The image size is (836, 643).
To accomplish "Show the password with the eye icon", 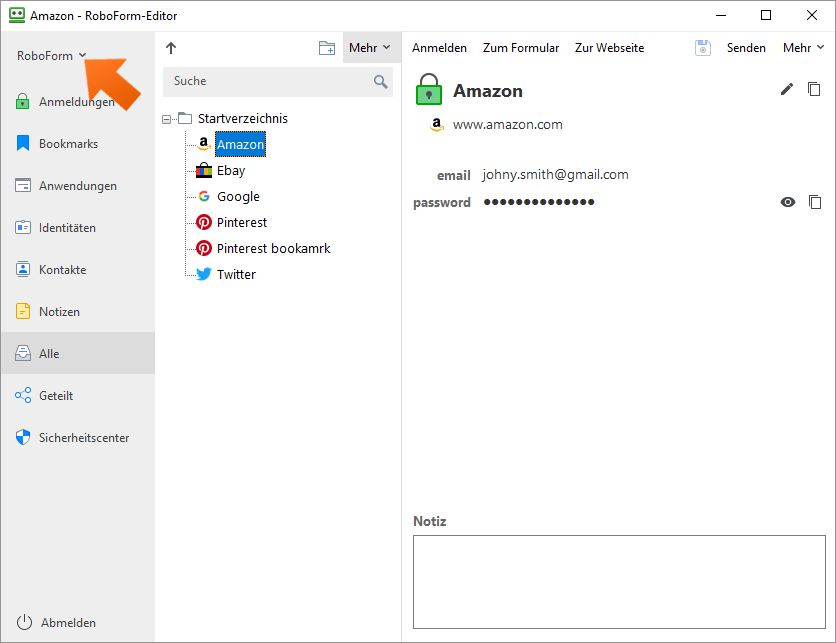I will [787, 202].
